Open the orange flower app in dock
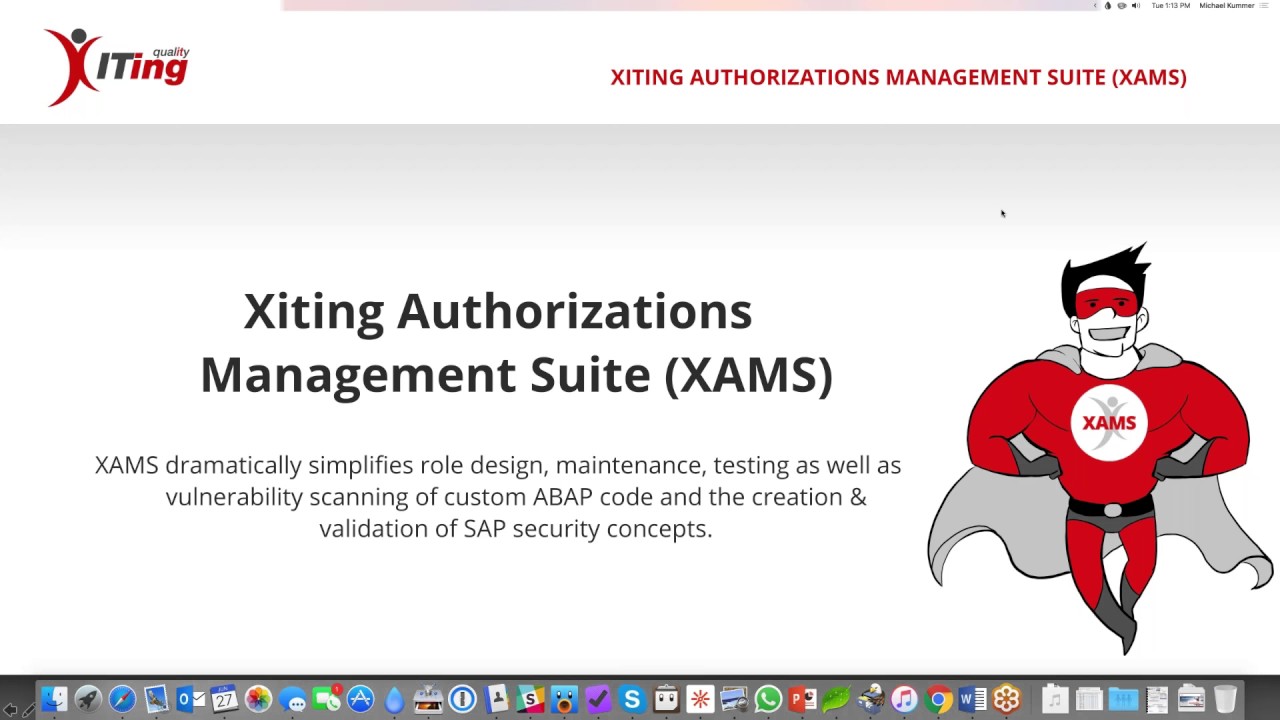This screenshot has width=1280, height=720. (x=1006, y=699)
